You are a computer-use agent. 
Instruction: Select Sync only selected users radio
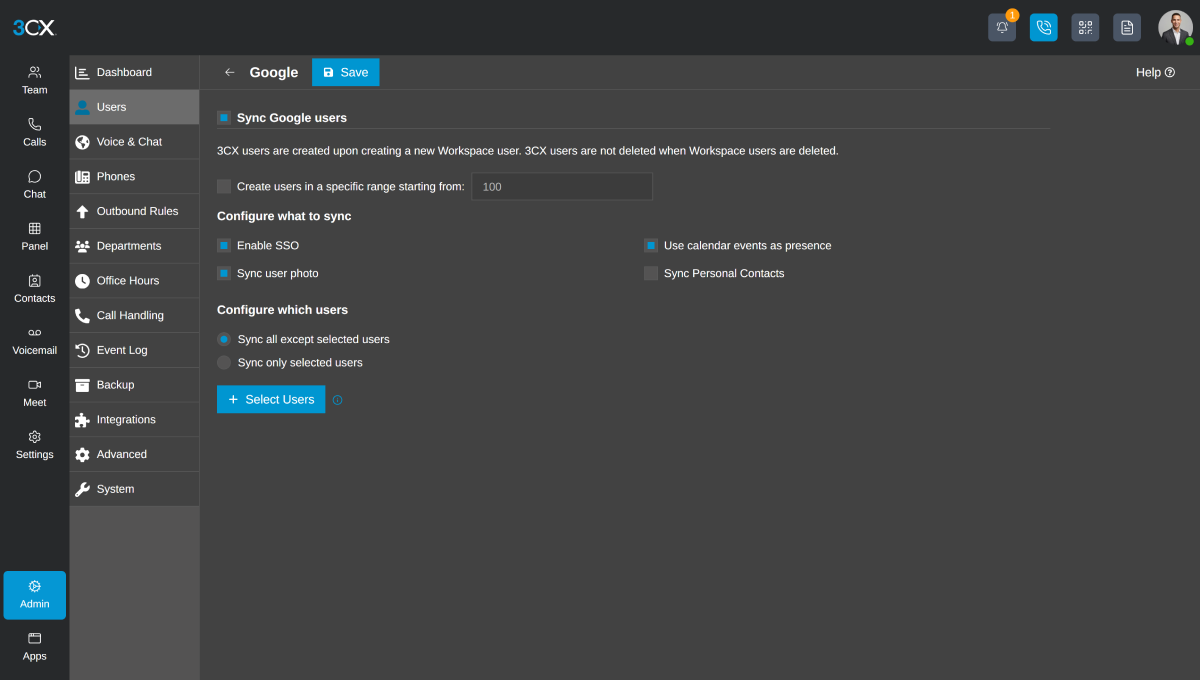[224, 362]
